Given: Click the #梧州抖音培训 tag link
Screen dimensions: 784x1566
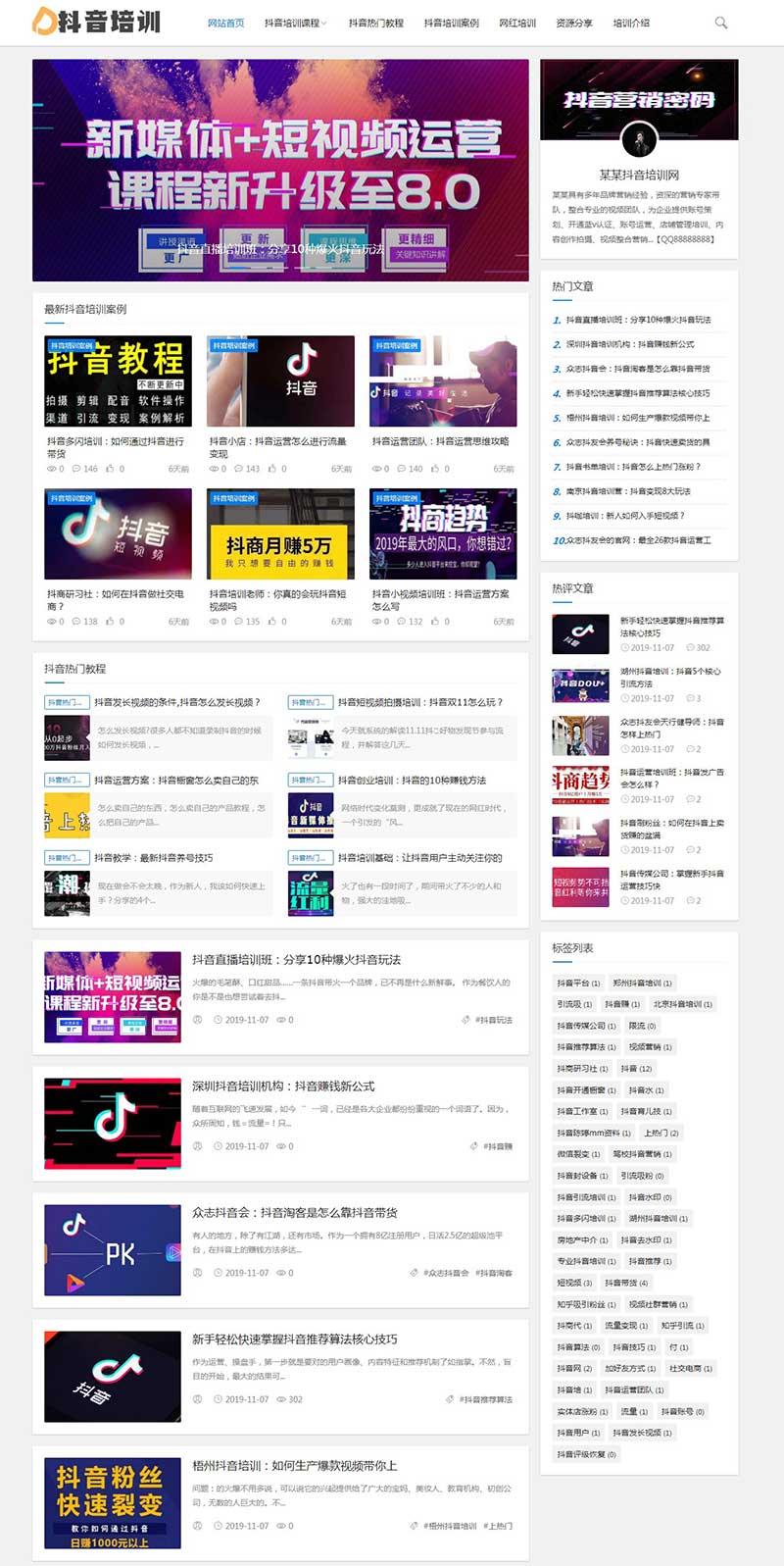Looking at the screenshot, I should click(x=450, y=1526).
